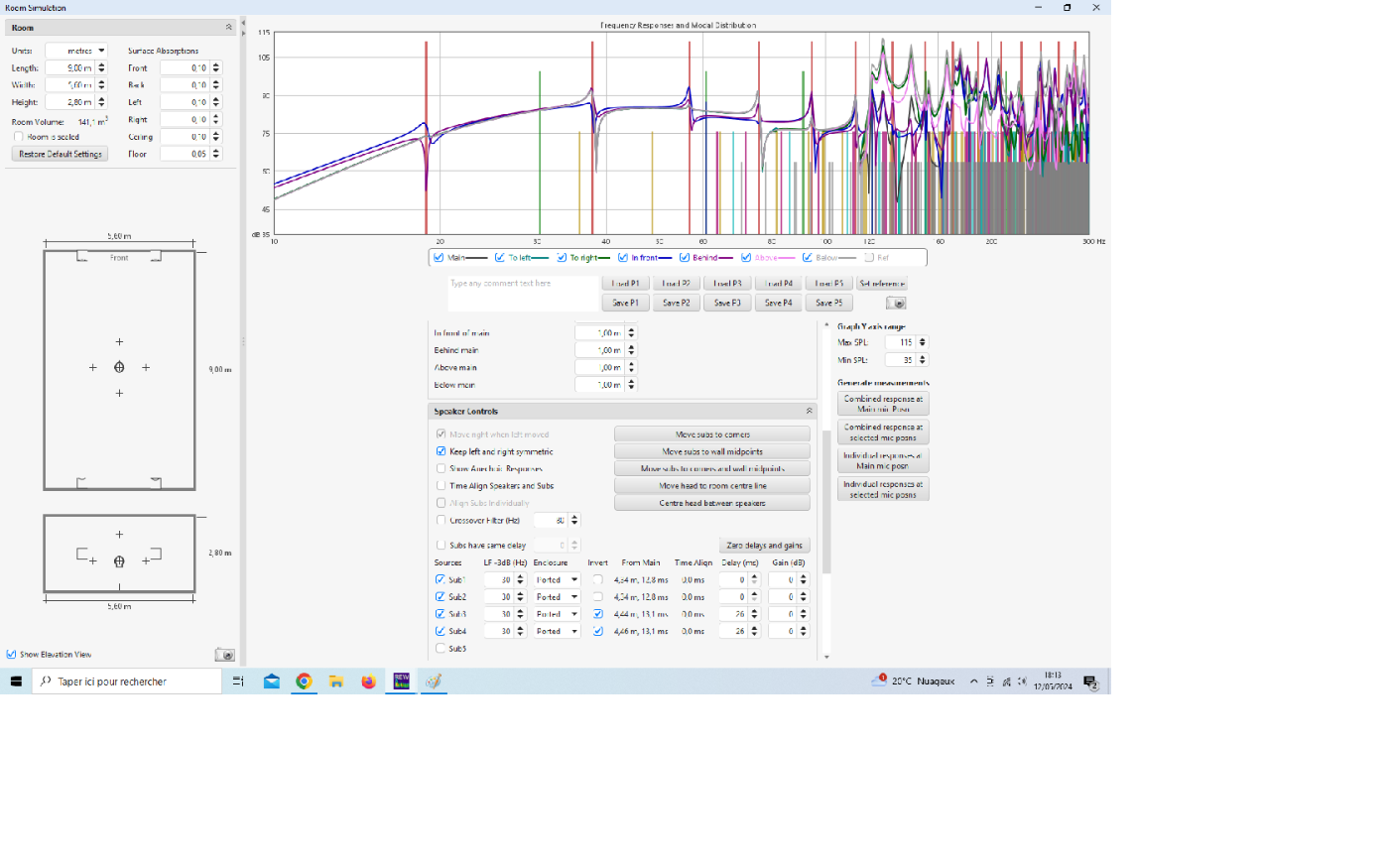Capture room layout with the camera icon
This screenshot has height=868, width=1389.
tap(225, 655)
